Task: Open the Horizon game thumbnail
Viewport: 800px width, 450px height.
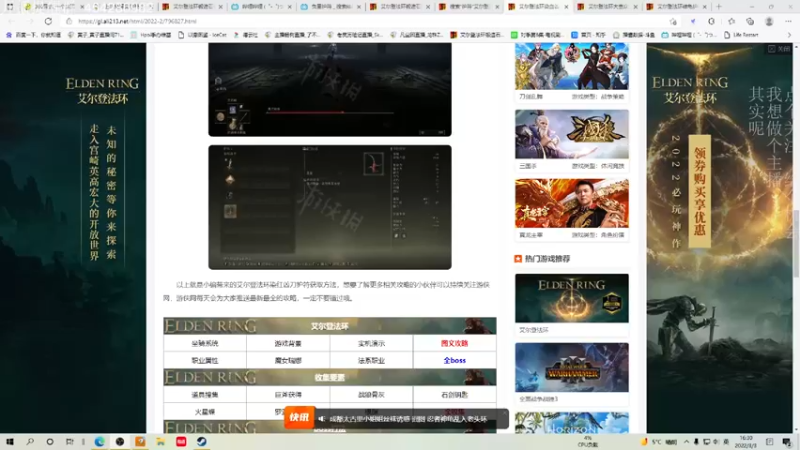Action: click(x=571, y=422)
